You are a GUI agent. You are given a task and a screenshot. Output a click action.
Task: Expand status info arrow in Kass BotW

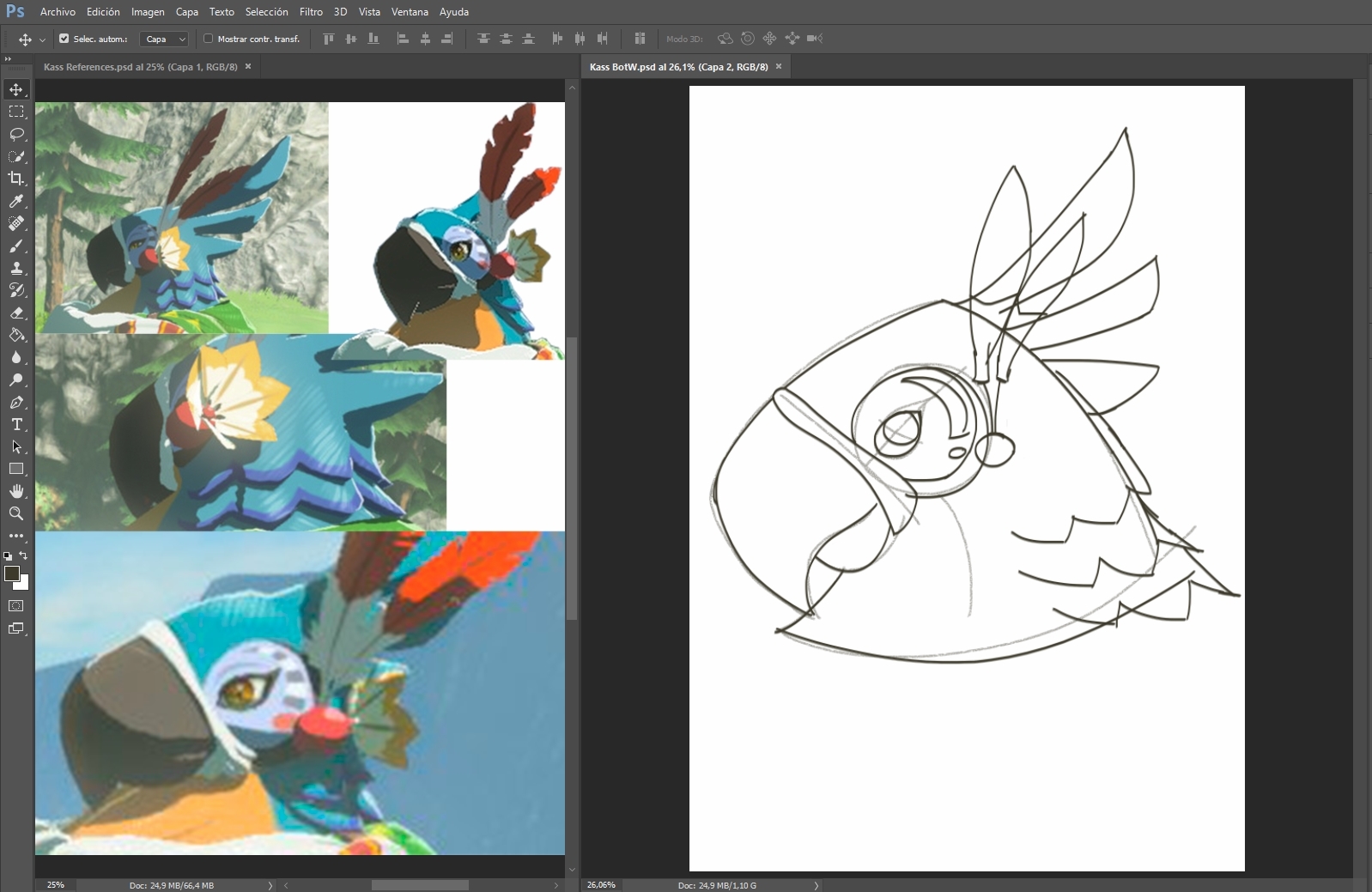click(817, 885)
